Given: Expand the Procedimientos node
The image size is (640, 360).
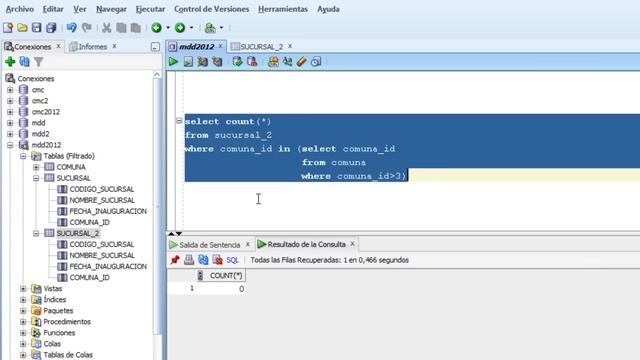Looking at the screenshot, I should tap(23, 322).
